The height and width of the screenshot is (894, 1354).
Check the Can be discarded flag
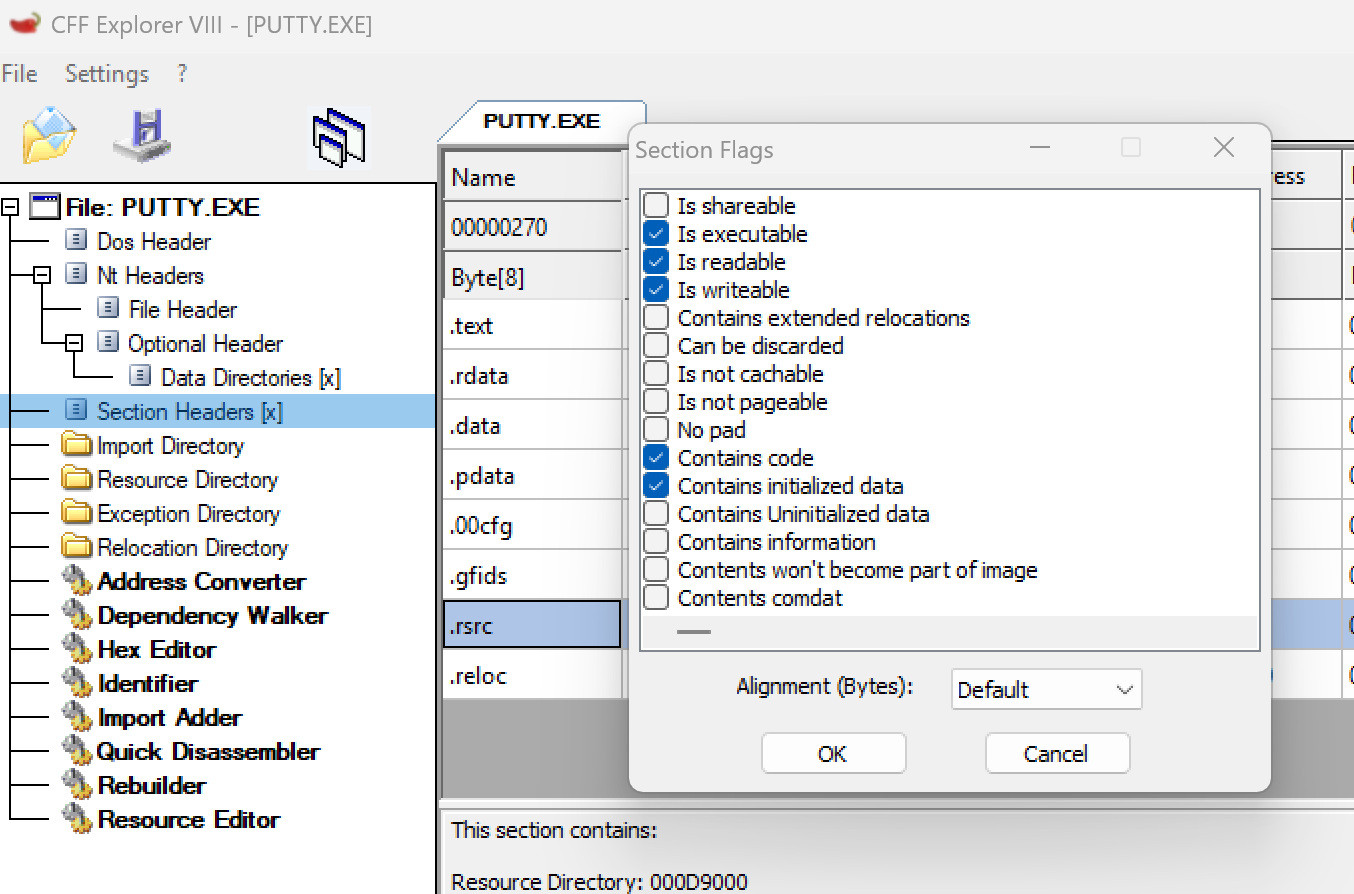pyautogui.click(x=656, y=346)
